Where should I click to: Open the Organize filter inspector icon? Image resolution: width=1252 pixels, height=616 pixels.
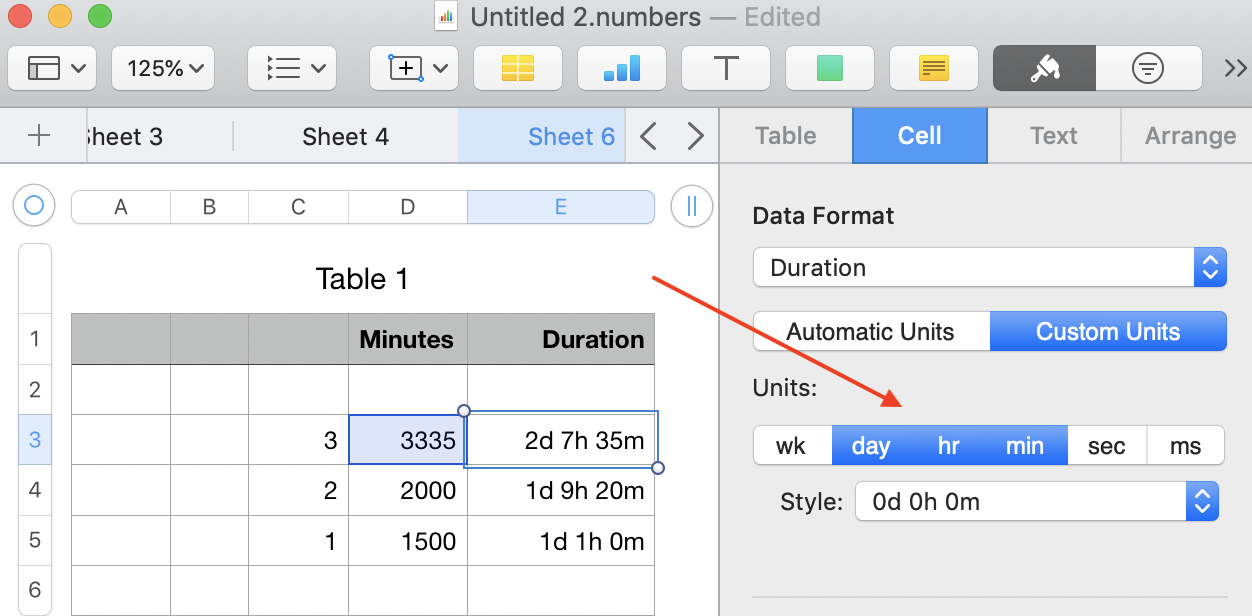click(1147, 68)
